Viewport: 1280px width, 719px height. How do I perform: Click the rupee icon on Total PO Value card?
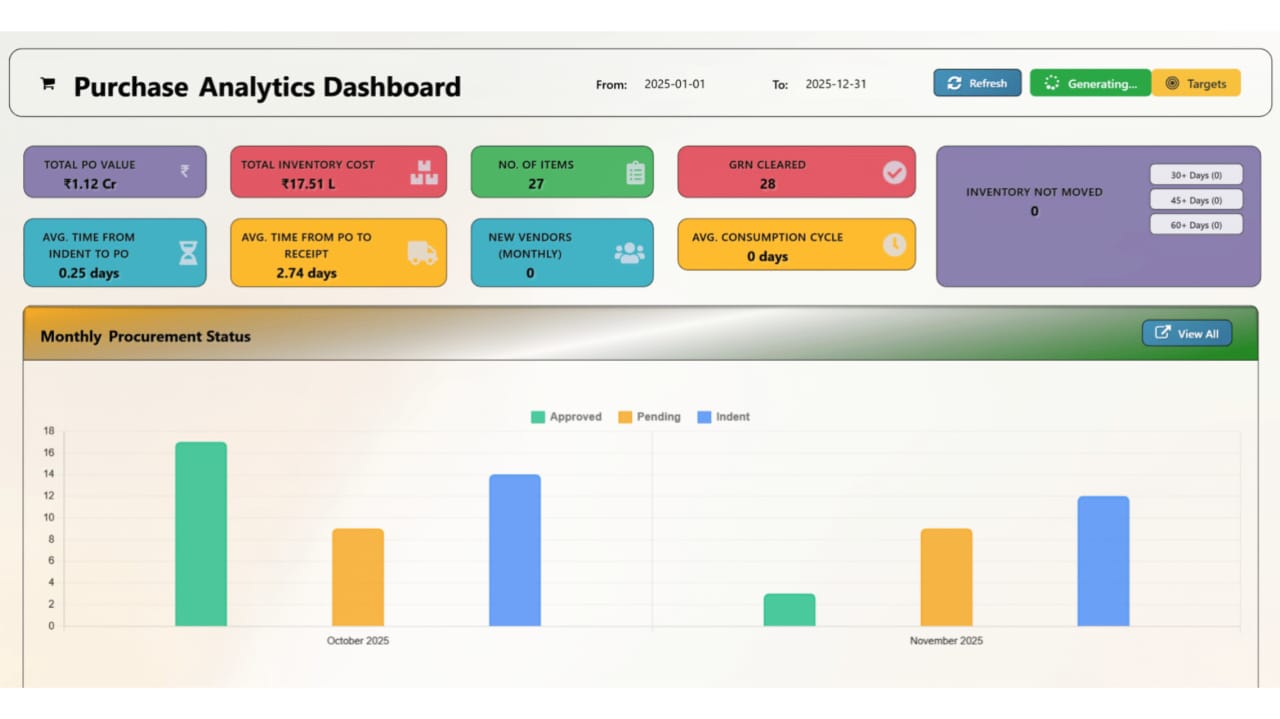(x=183, y=172)
